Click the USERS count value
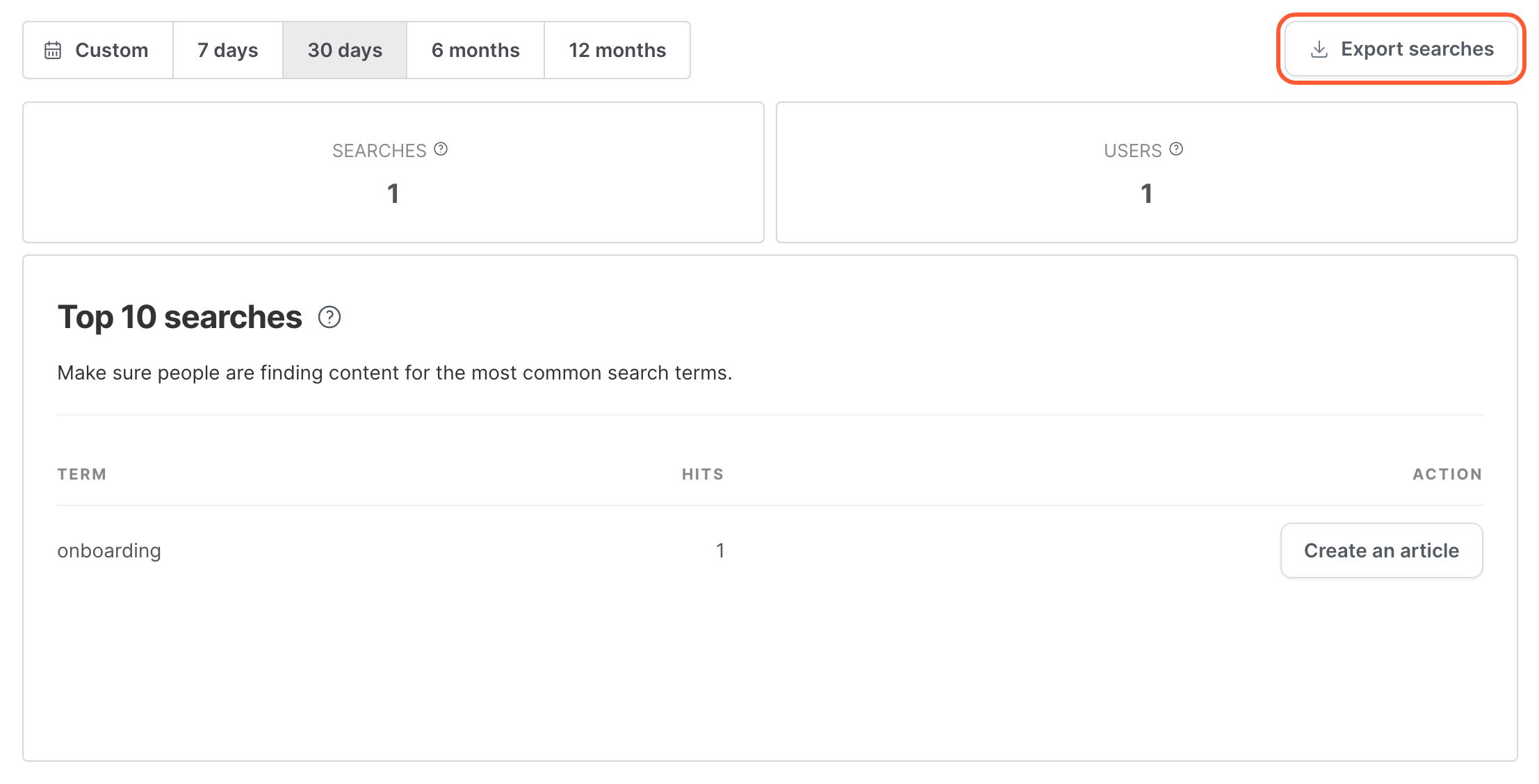Image resolution: width=1539 pixels, height=784 pixels. tap(1147, 193)
